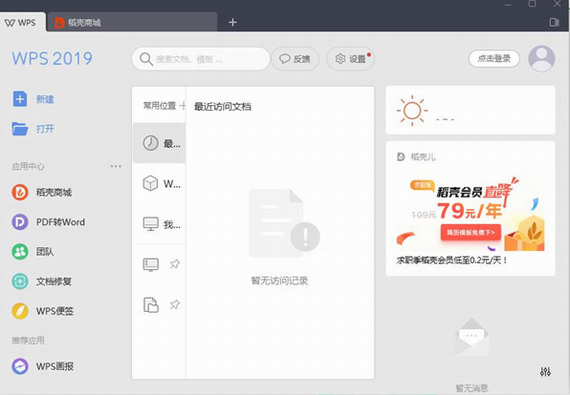Click the user avatar icon
Screen dimensions: 570x395
[x=541, y=59]
